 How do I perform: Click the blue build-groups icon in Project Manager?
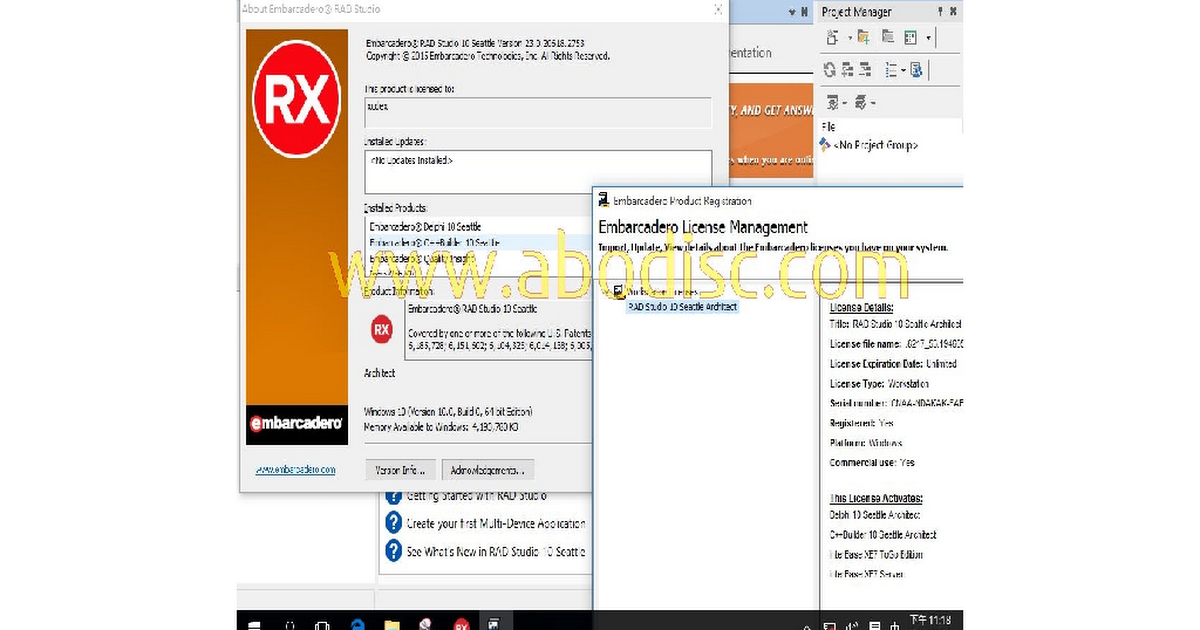coord(917,70)
